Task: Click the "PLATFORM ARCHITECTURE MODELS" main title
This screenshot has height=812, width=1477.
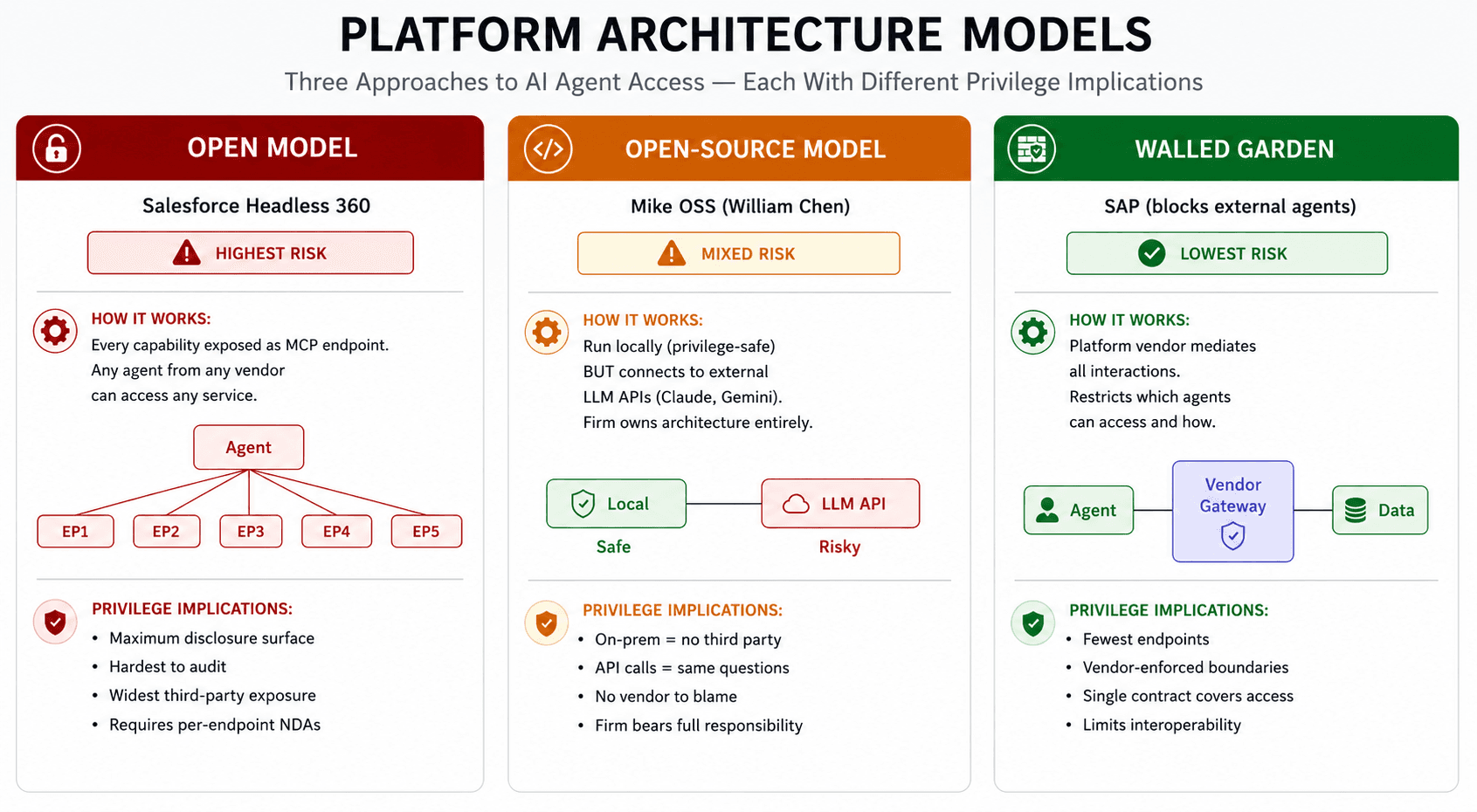Action: (x=745, y=35)
